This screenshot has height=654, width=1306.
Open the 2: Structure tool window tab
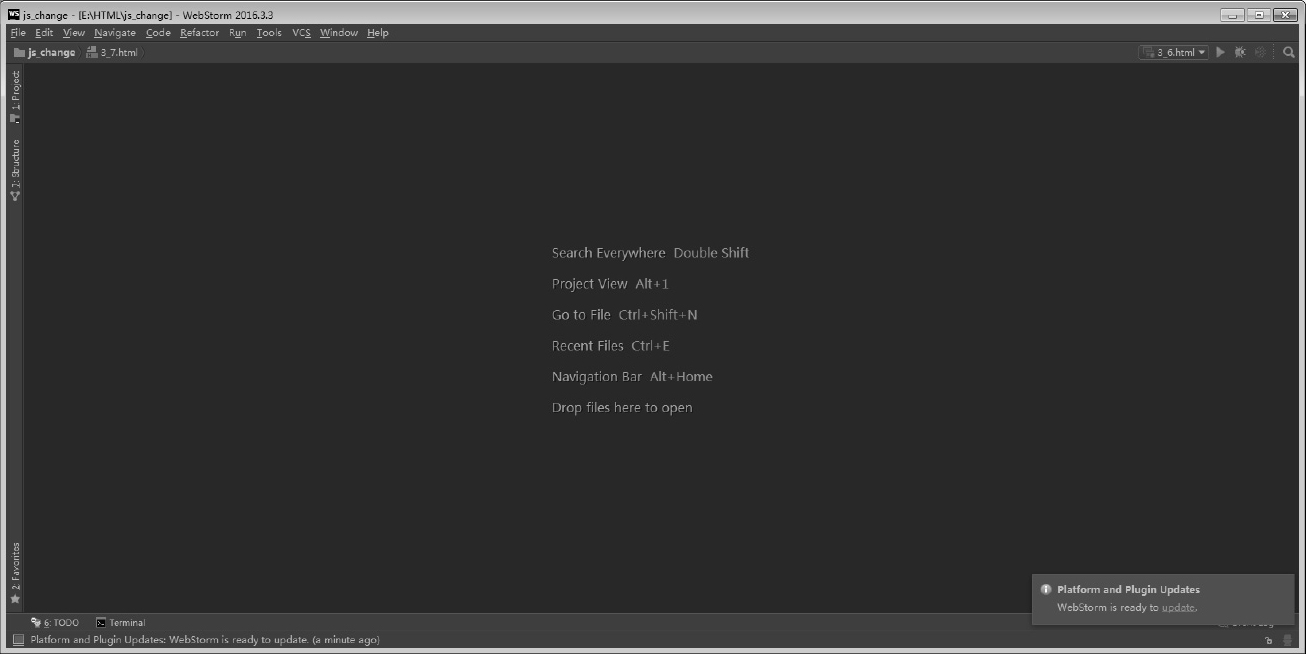[15, 169]
